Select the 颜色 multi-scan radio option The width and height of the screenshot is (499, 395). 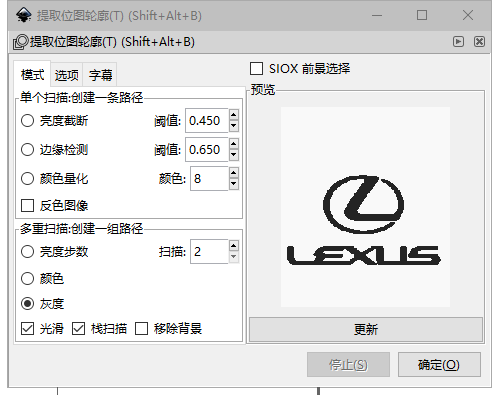click(x=27, y=278)
